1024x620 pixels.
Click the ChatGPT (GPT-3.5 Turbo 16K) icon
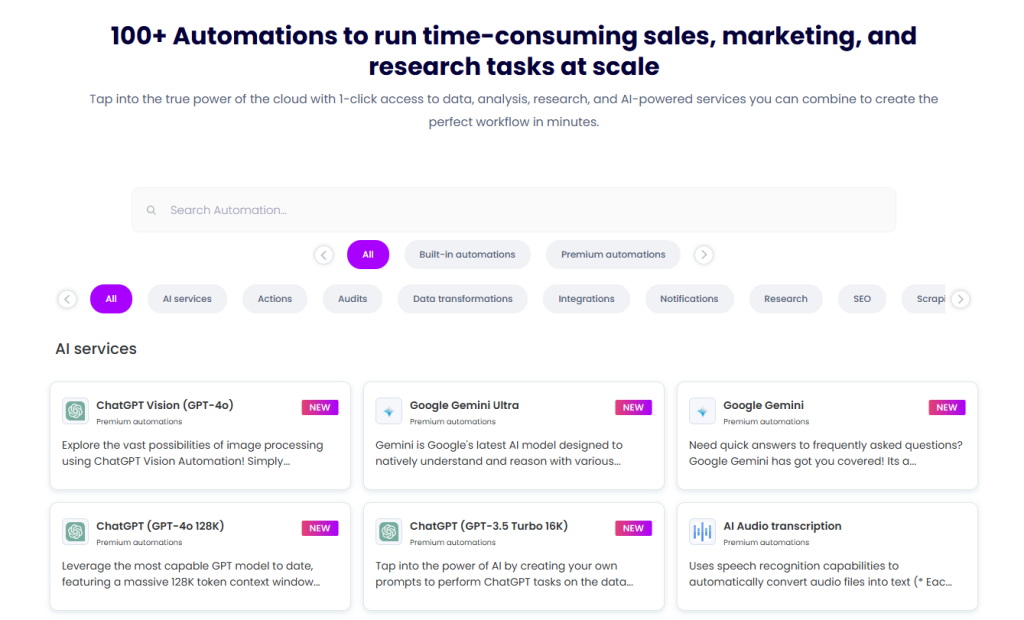click(x=389, y=532)
